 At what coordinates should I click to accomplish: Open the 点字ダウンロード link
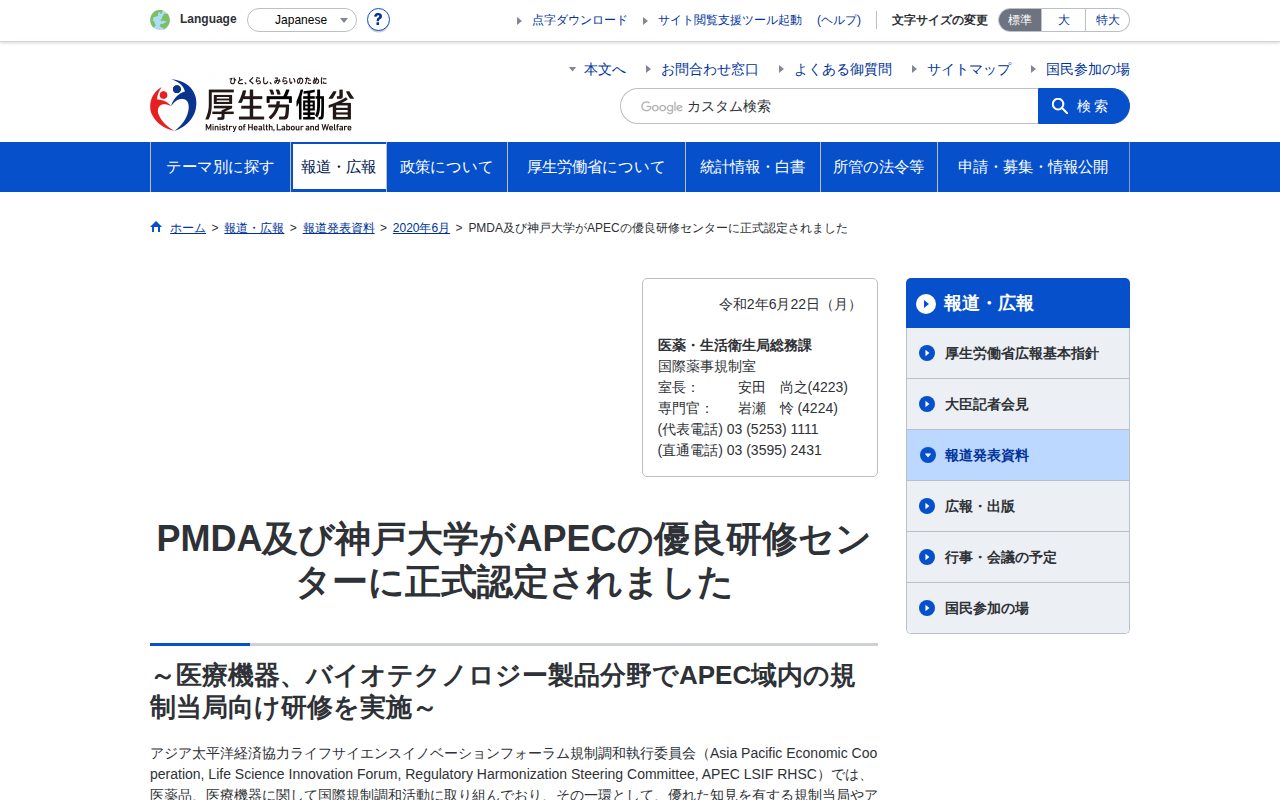pos(580,20)
